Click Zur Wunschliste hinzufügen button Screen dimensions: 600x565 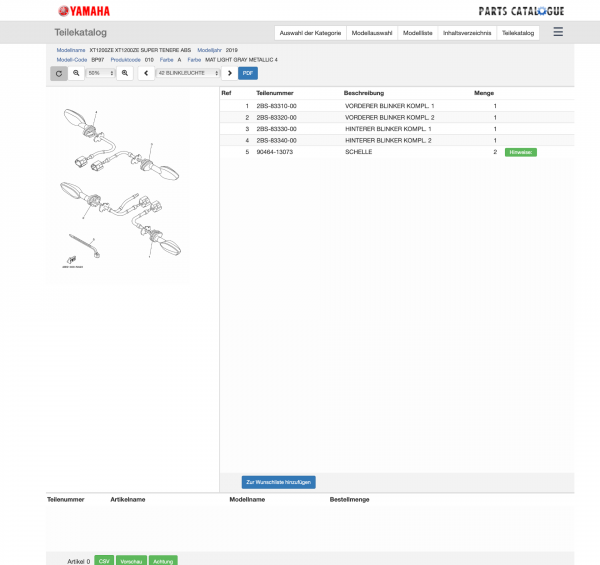(279, 482)
